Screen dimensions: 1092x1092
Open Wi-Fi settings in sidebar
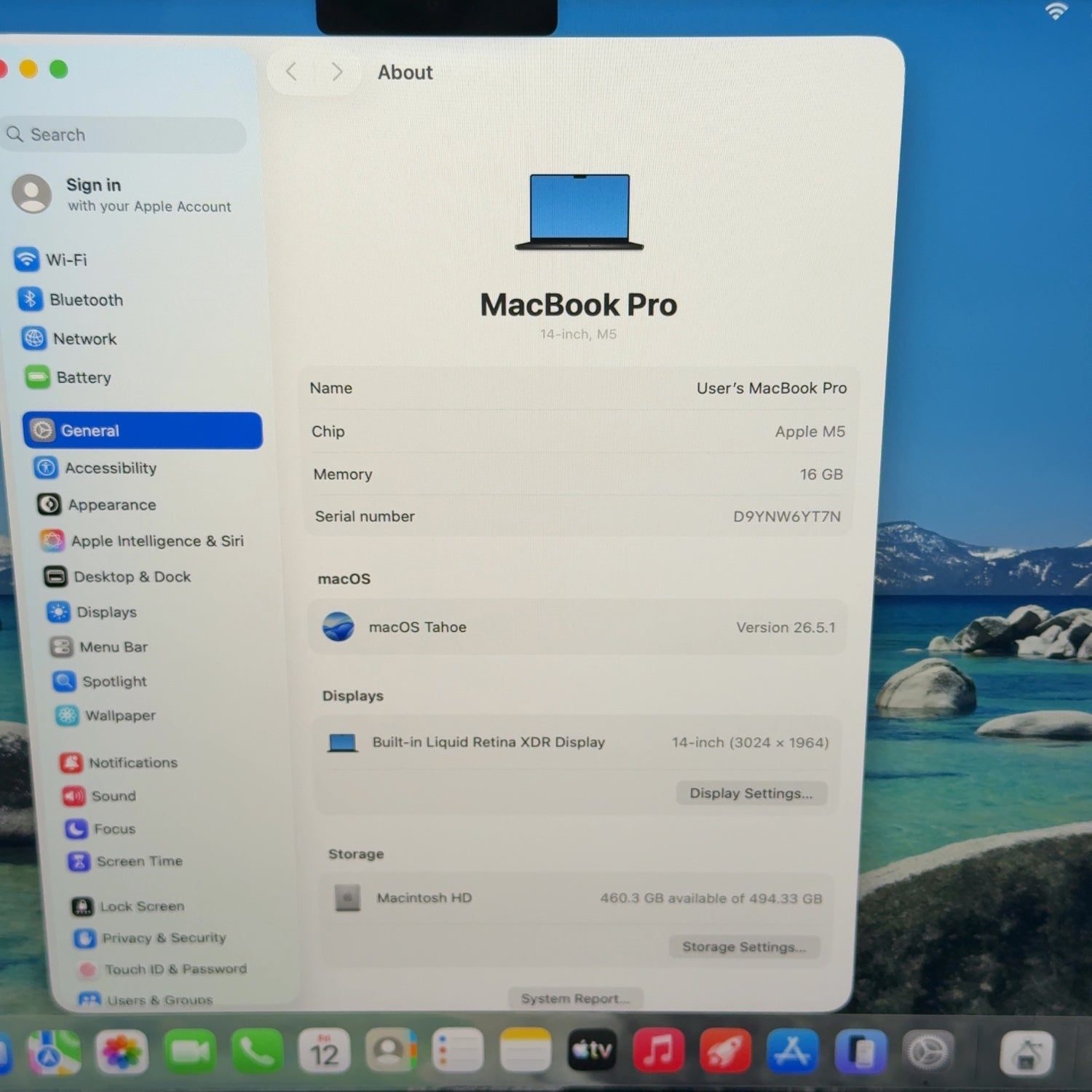[x=51, y=259]
